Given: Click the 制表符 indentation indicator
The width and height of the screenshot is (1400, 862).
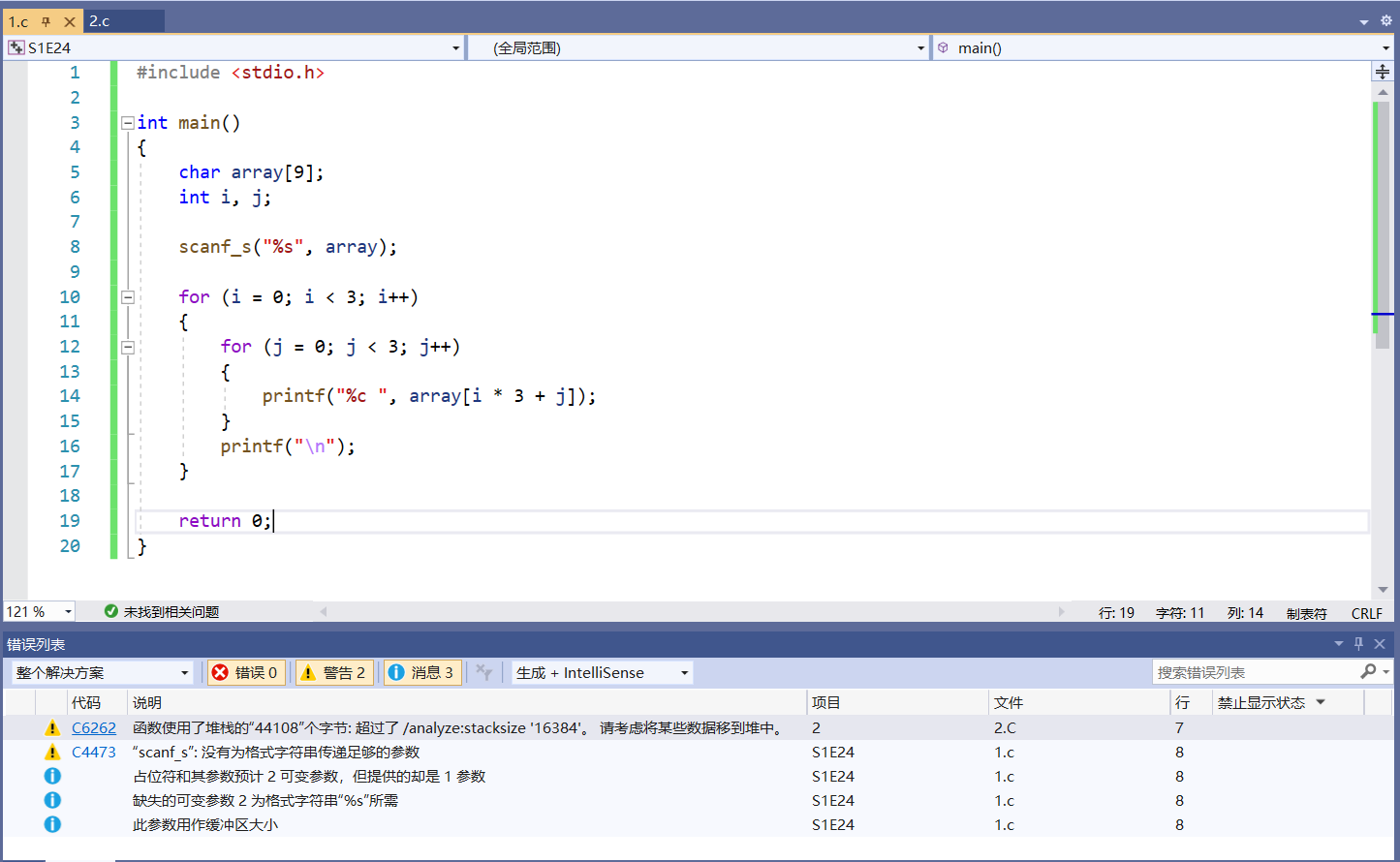Looking at the screenshot, I should click(x=1307, y=613).
